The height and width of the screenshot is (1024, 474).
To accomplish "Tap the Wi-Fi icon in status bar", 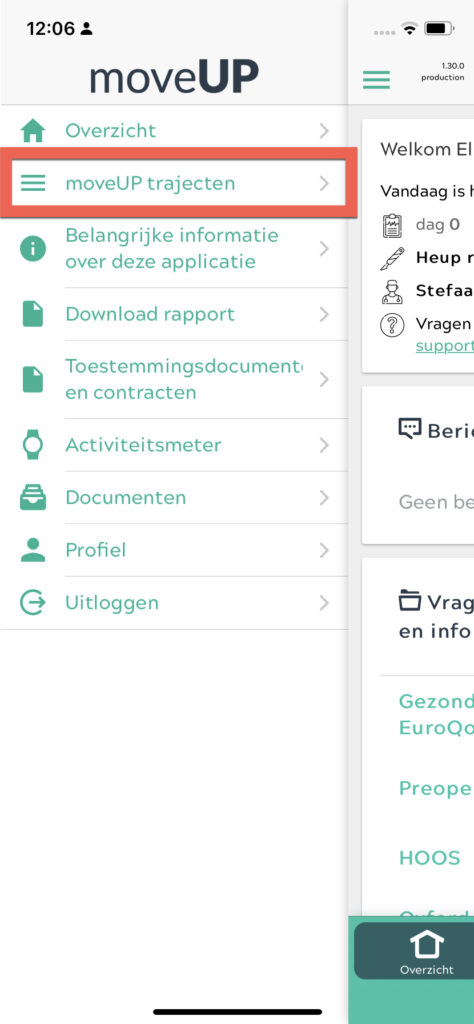I will [409, 29].
